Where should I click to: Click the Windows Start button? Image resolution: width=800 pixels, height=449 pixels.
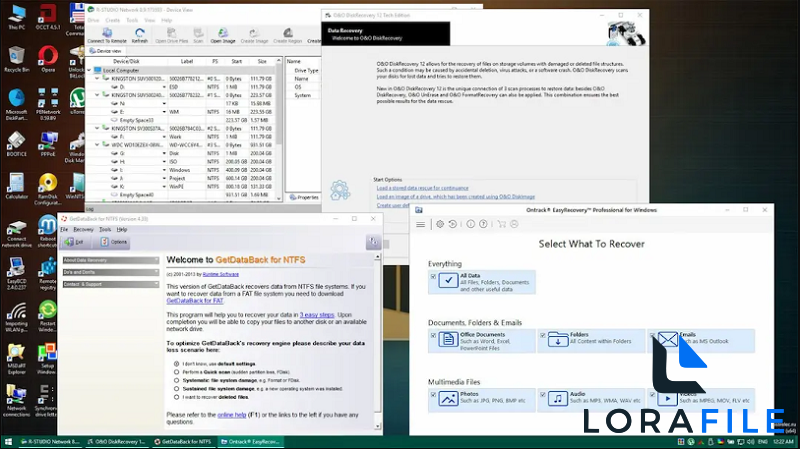tap(8, 442)
